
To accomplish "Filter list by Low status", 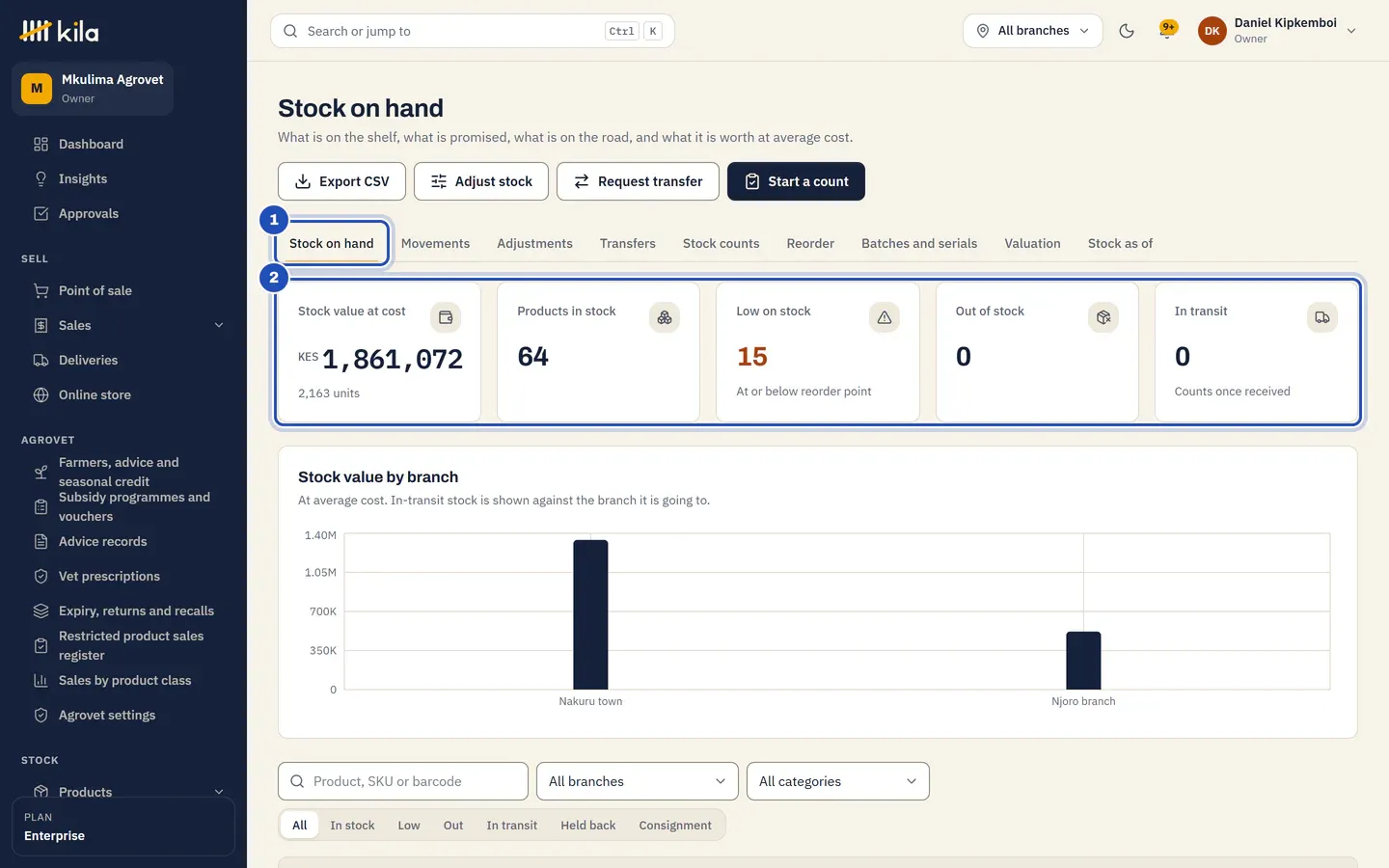I will (x=409, y=826).
